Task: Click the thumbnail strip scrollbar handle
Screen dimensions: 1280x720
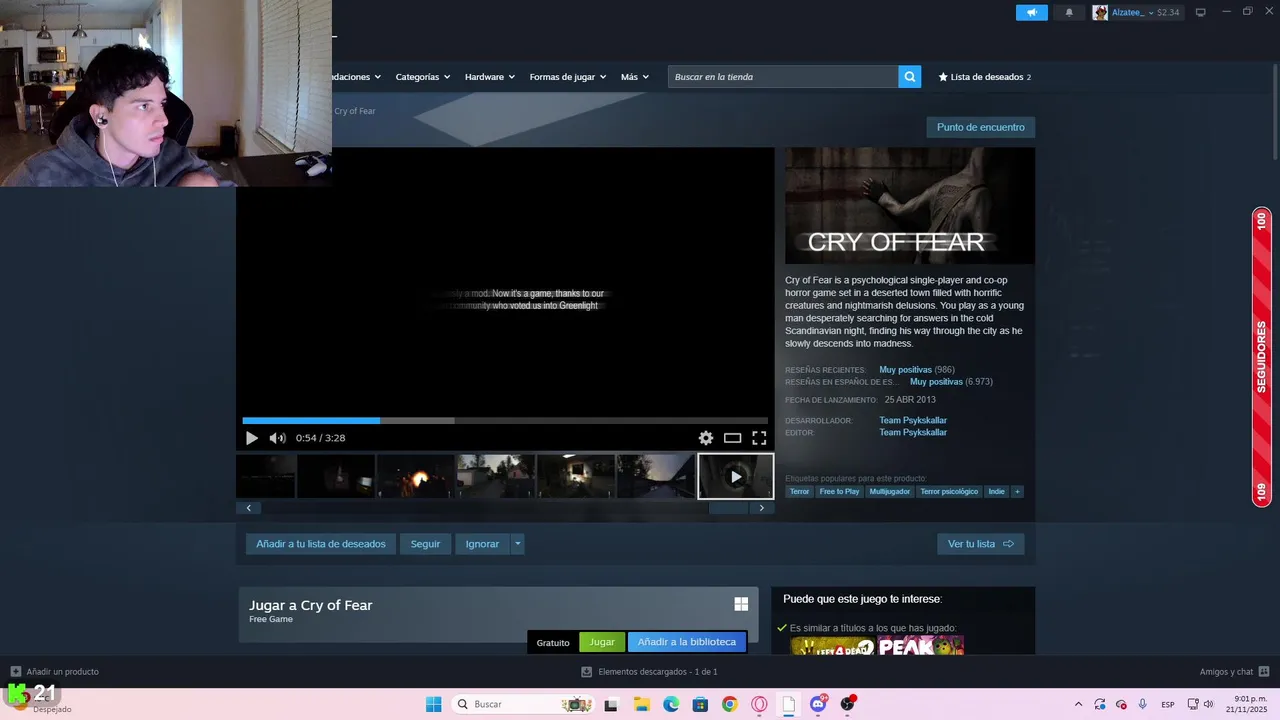Action: [x=728, y=508]
